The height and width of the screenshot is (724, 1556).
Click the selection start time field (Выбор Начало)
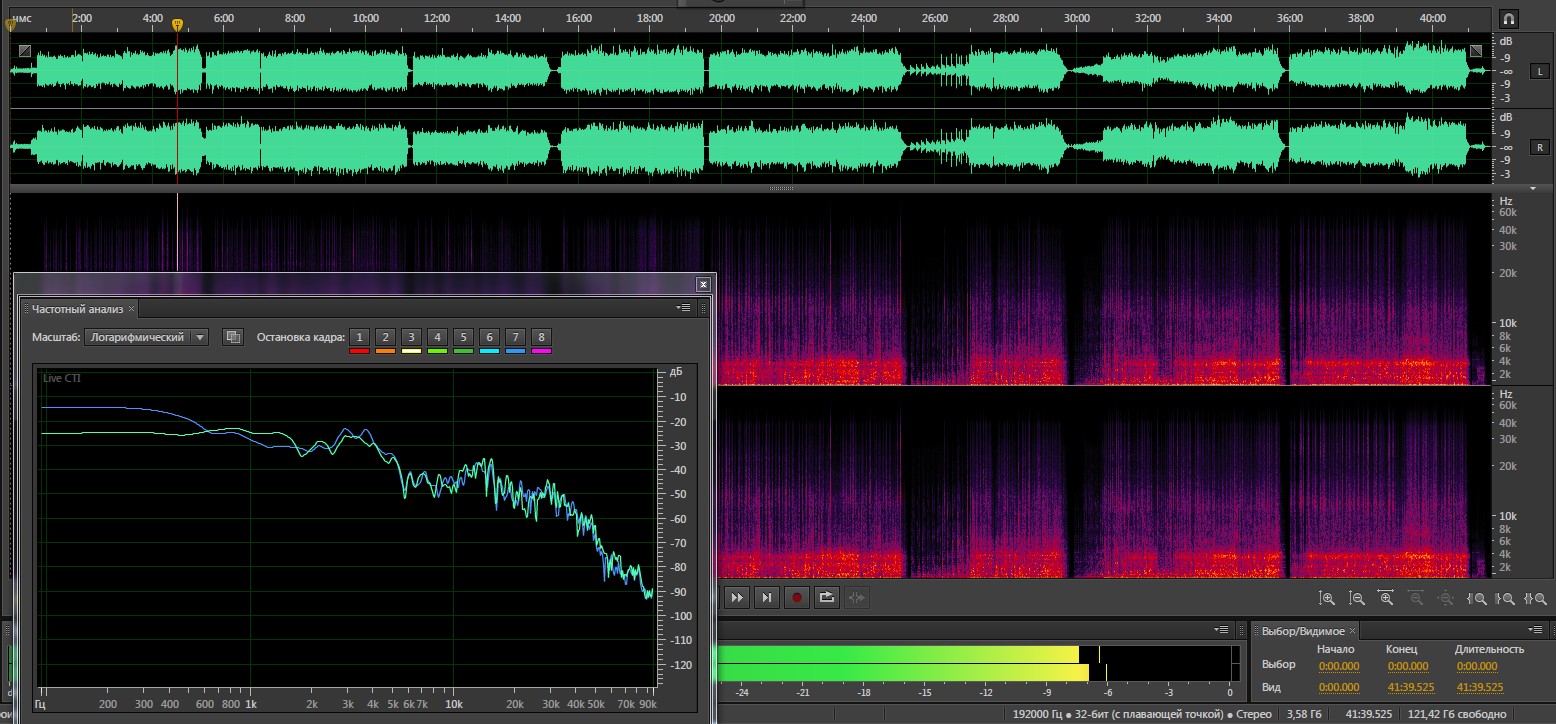pyautogui.click(x=1338, y=666)
